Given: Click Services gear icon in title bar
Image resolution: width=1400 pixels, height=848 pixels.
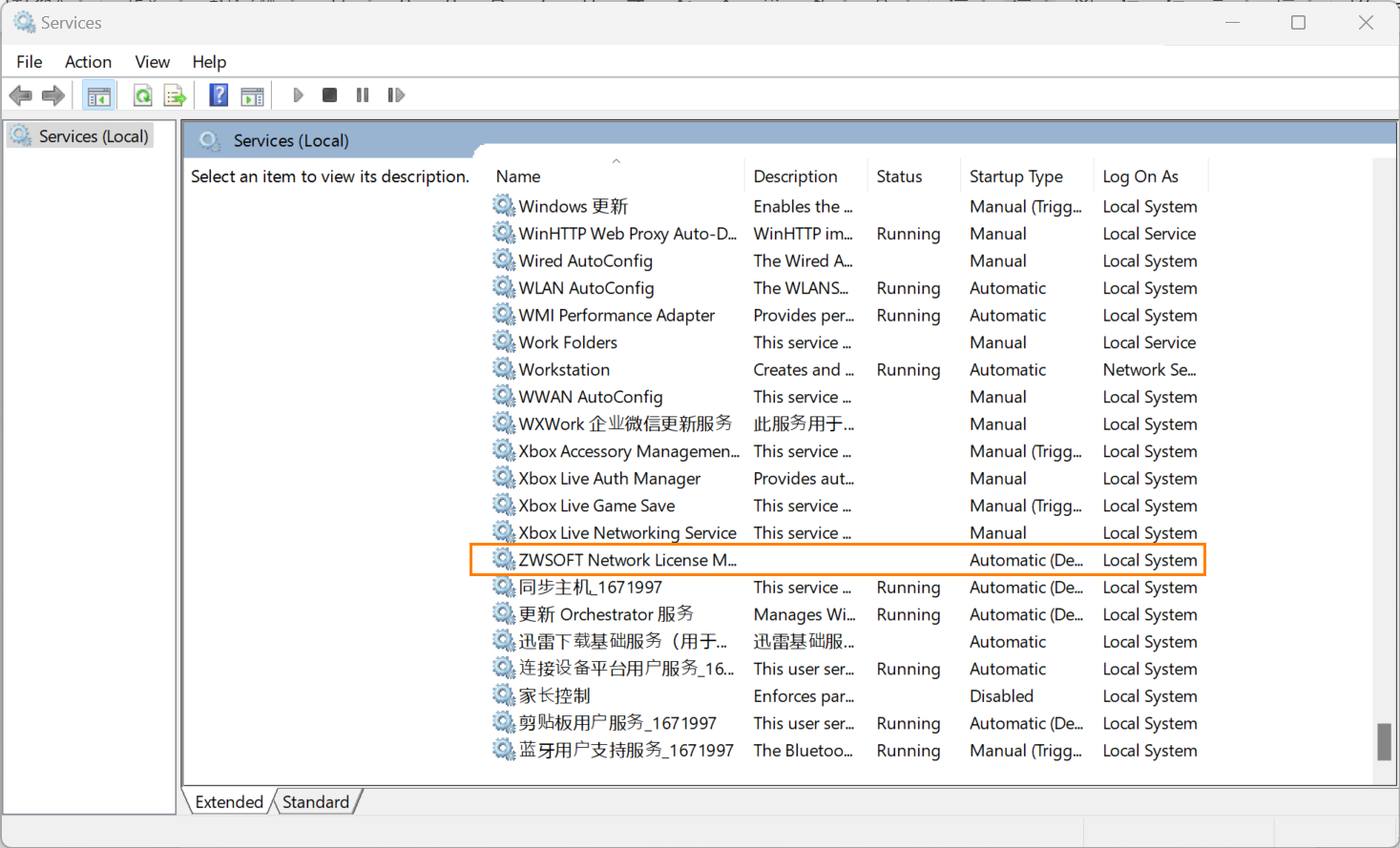Looking at the screenshot, I should (x=24, y=22).
